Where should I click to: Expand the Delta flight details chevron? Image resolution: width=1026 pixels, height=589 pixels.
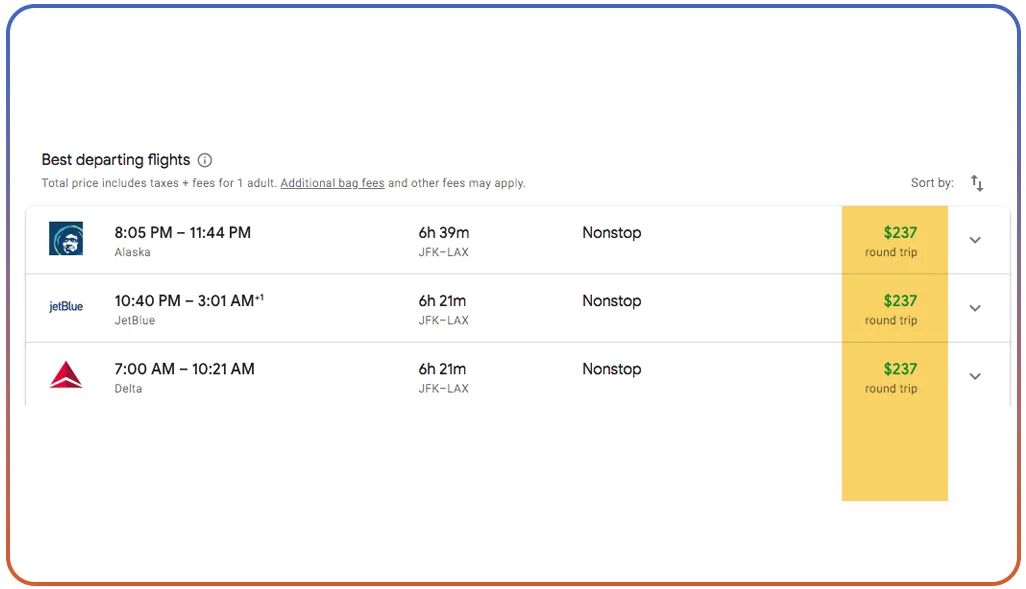click(975, 376)
